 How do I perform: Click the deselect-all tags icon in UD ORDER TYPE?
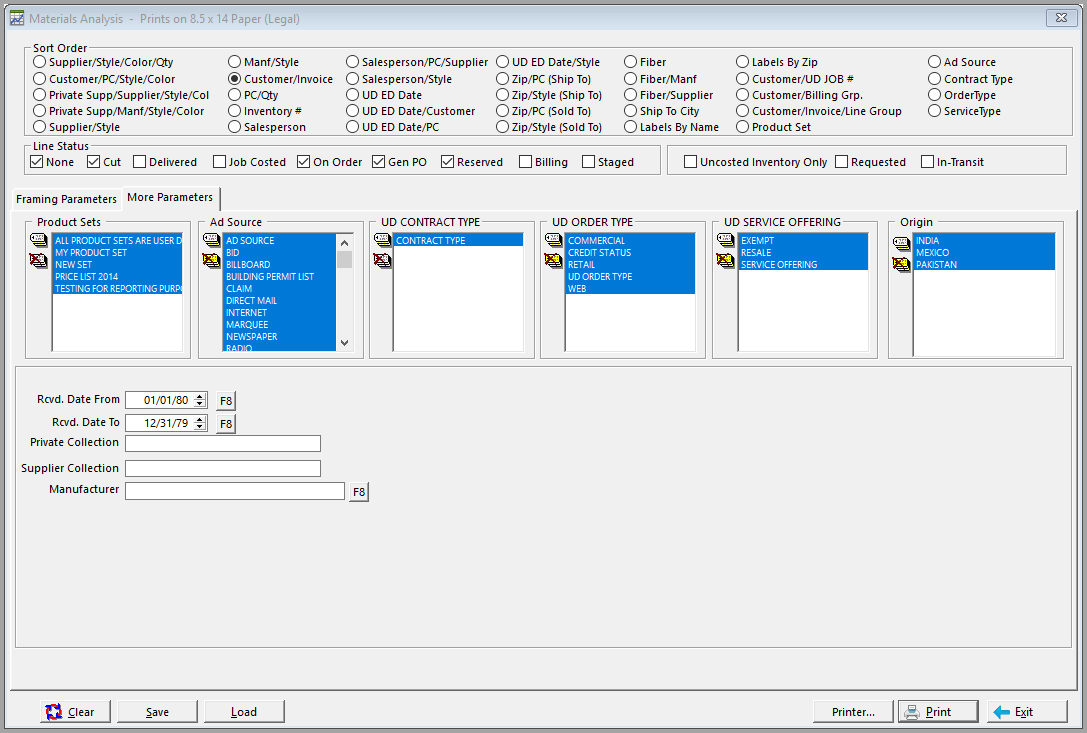[554, 261]
